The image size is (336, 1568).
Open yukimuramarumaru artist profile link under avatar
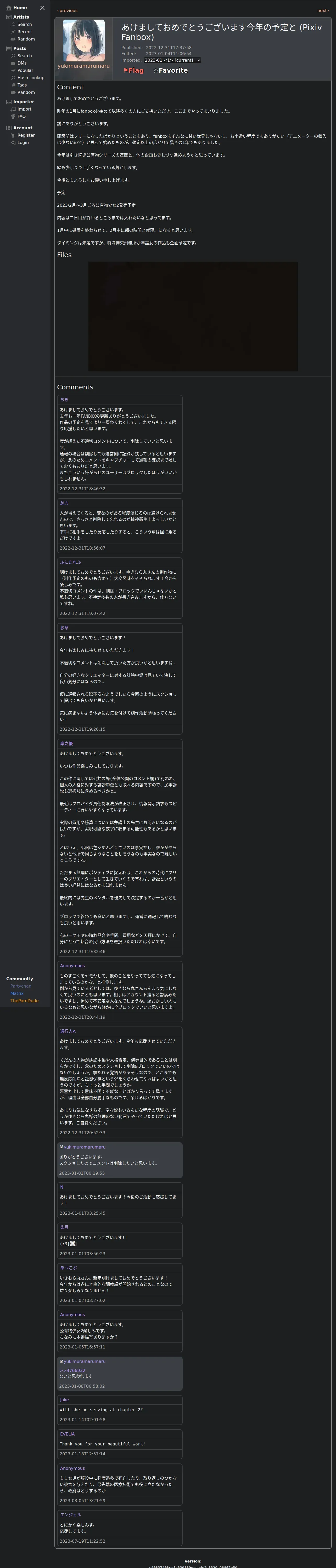pyautogui.click(x=83, y=66)
